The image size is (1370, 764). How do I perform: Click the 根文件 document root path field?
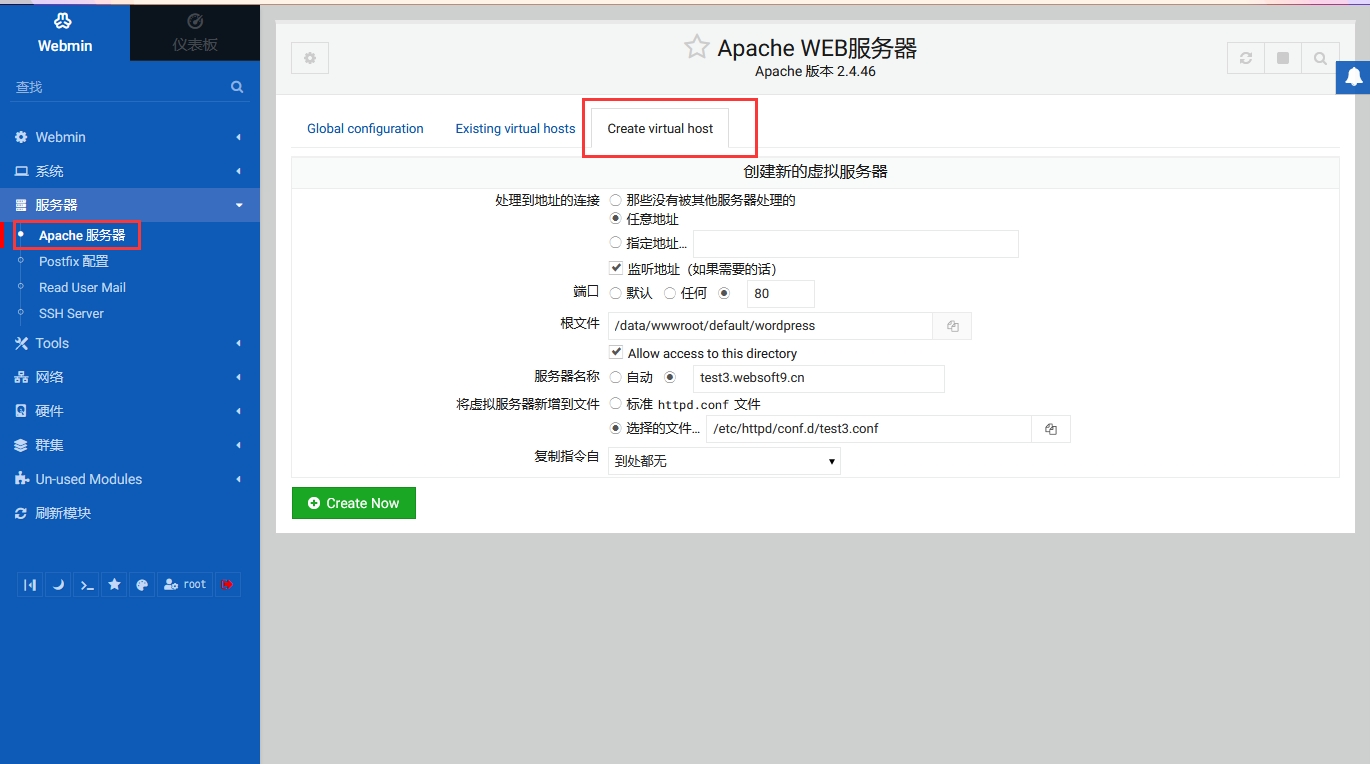pyautogui.click(x=770, y=326)
